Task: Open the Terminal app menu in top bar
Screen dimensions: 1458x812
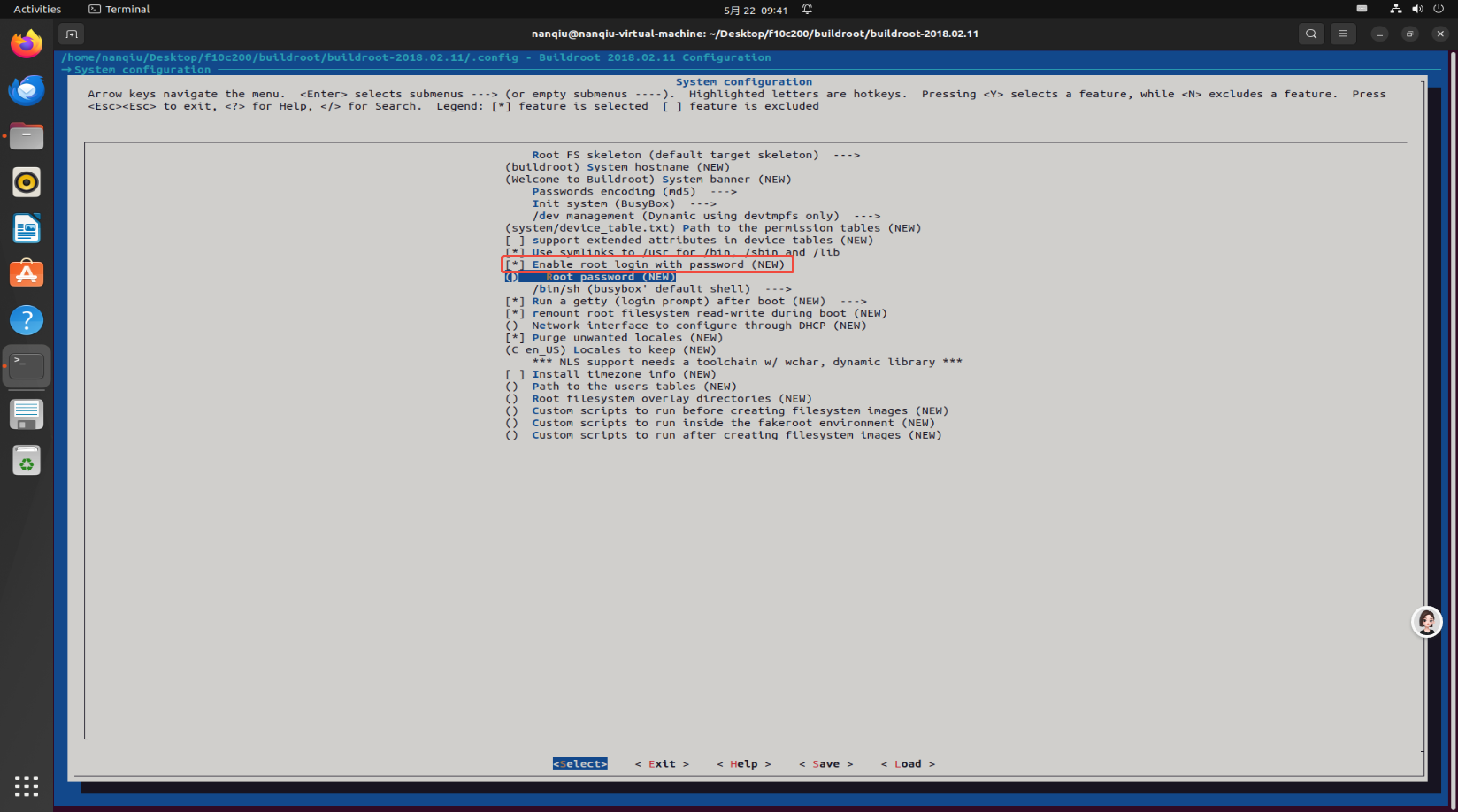Action: tap(119, 10)
